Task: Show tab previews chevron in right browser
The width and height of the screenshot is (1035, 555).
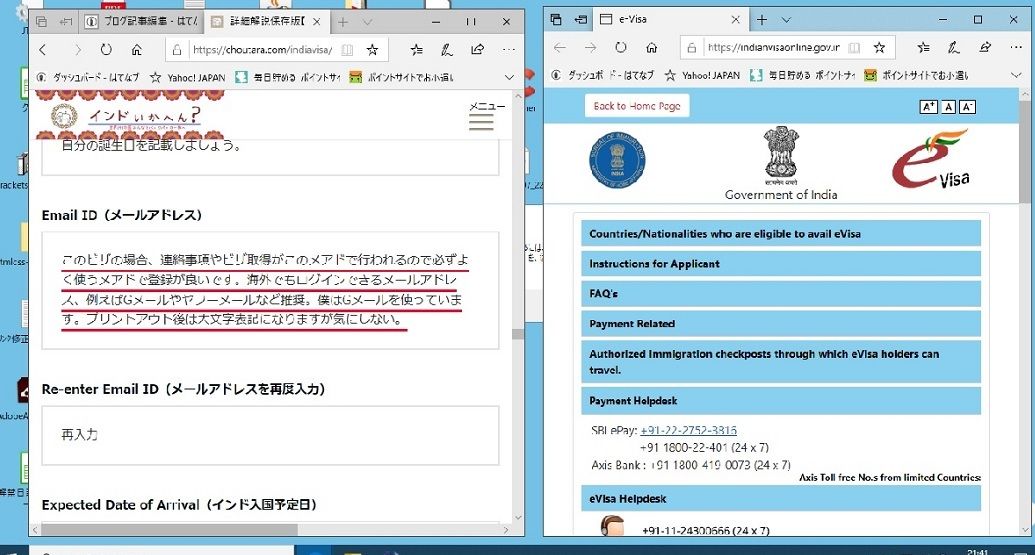Action: 786,20
